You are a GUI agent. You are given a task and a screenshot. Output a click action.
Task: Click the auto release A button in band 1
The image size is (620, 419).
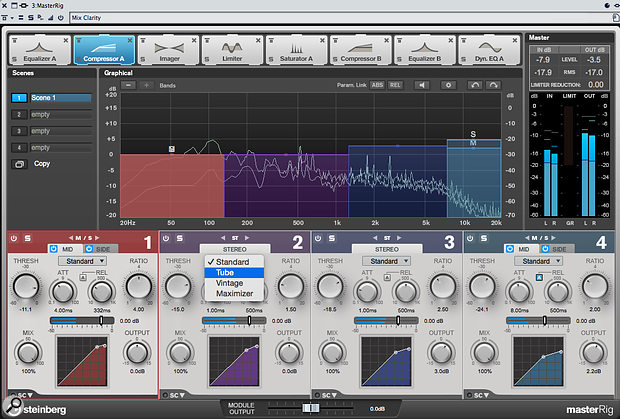point(83,277)
